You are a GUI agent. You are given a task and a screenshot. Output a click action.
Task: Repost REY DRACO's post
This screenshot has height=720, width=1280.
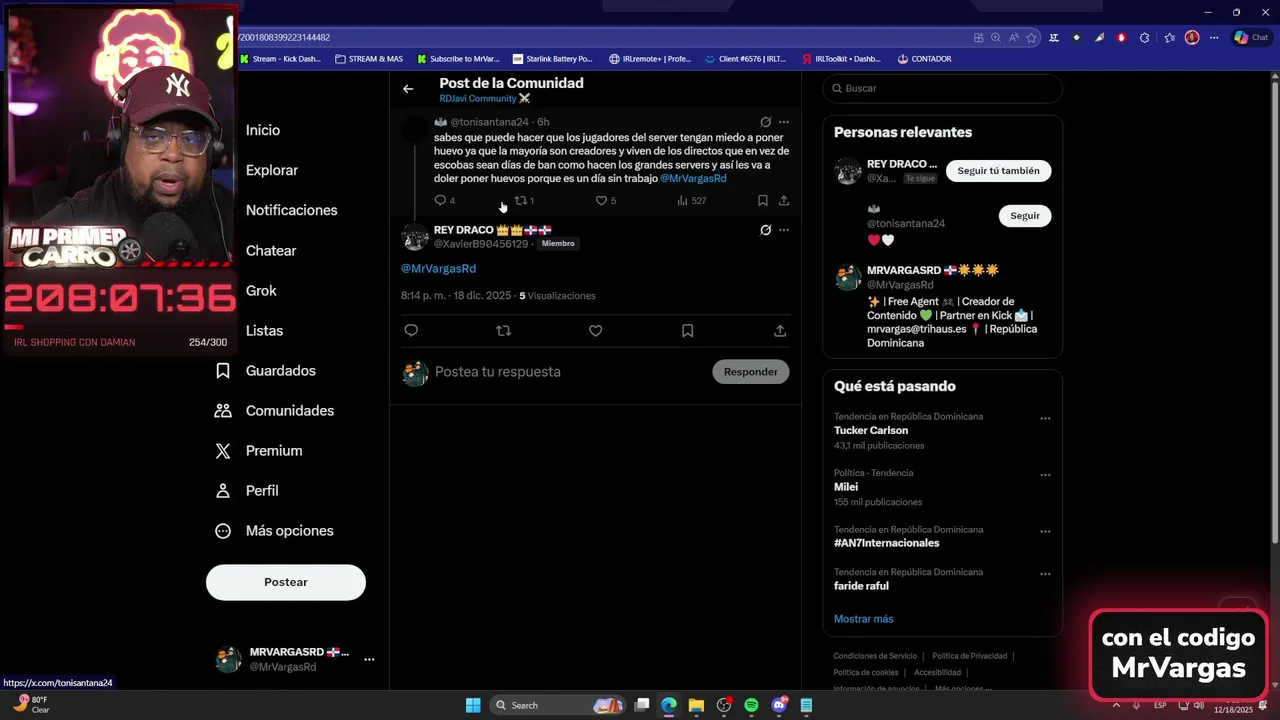(x=503, y=331)
